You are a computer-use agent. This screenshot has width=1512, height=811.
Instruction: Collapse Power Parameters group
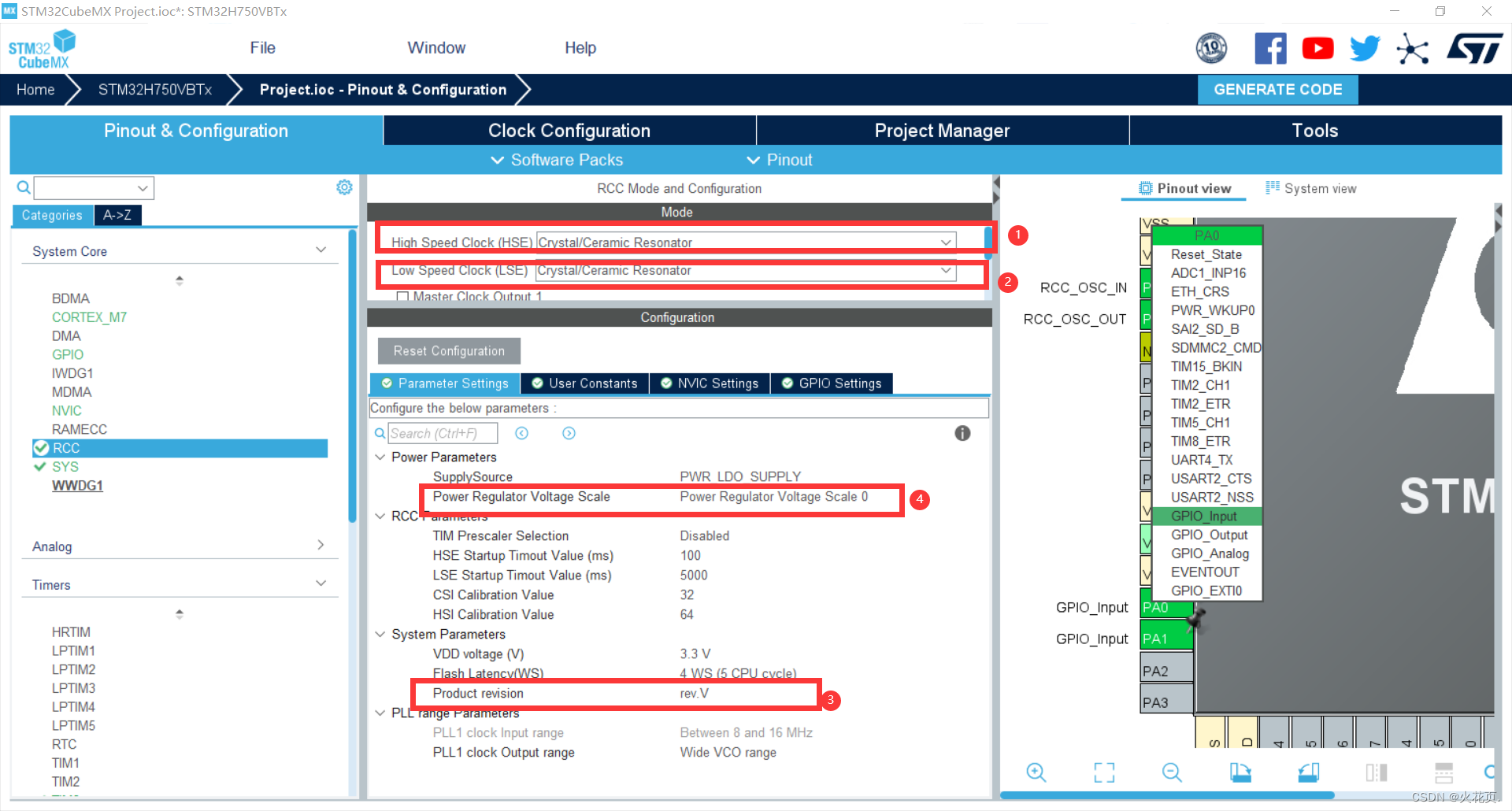pos(380,457)
